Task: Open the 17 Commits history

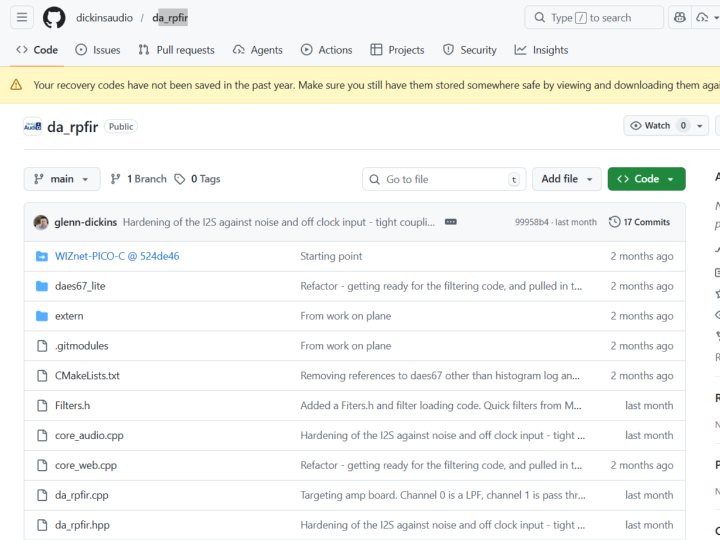Action: coord(640,222)
